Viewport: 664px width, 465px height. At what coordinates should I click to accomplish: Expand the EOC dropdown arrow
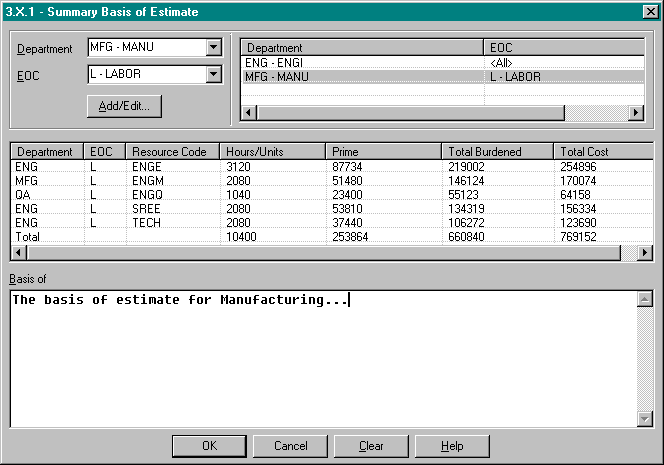click(212, 74)
